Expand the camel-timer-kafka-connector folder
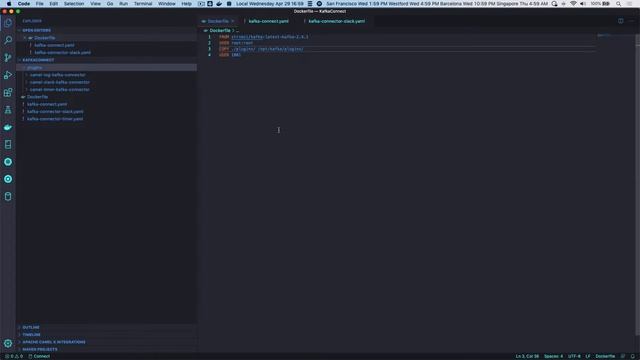The height and width of the screenshot is (360, 640). [x=106, y=89]
